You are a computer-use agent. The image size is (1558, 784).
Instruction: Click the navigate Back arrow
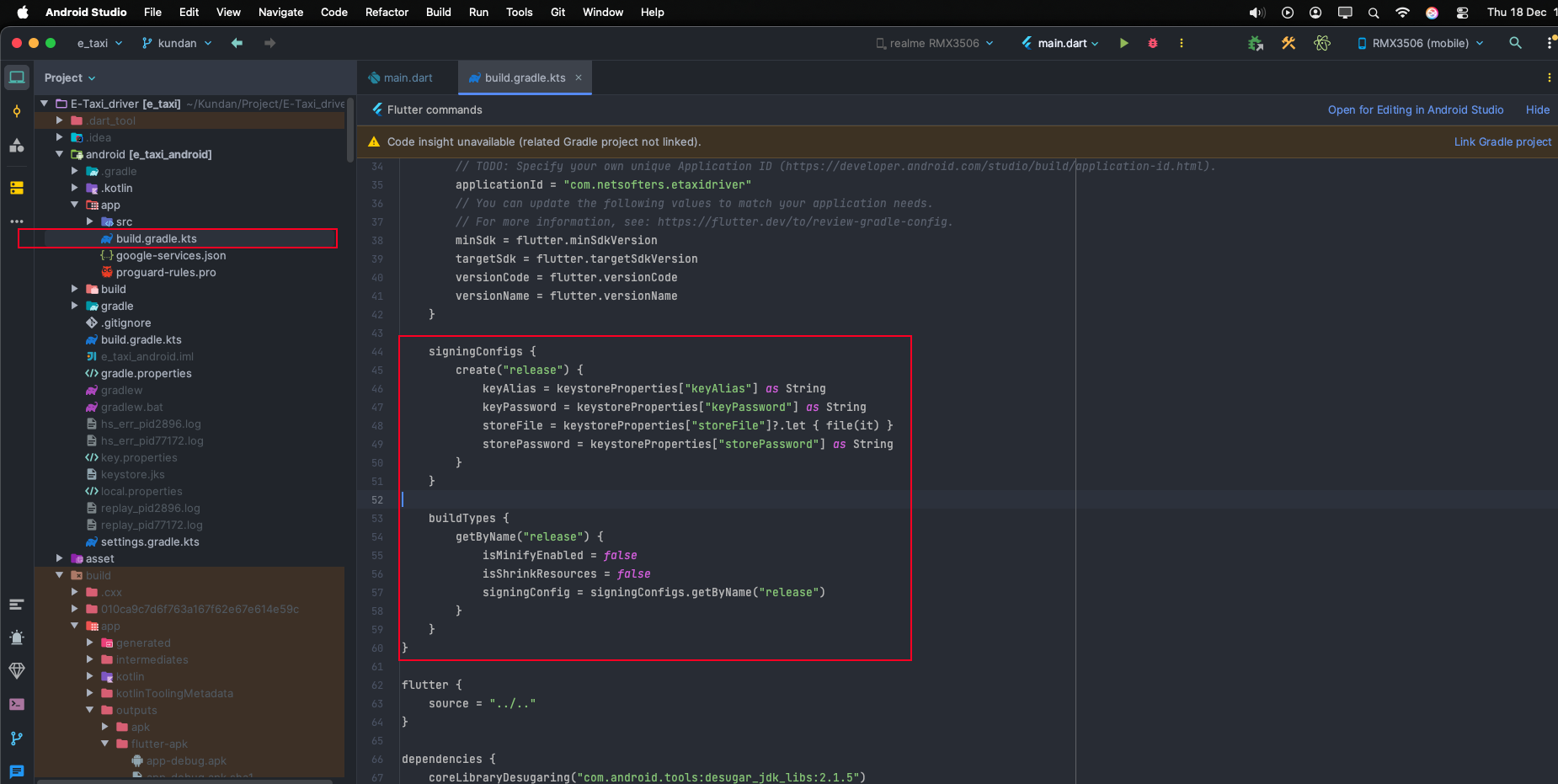tap(237, 43)
